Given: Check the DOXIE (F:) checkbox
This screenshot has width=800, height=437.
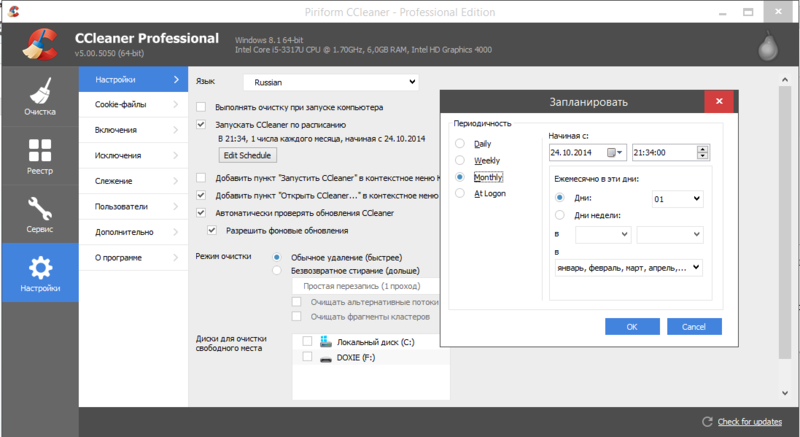Looking at the screenshot, I should [307, 357].
